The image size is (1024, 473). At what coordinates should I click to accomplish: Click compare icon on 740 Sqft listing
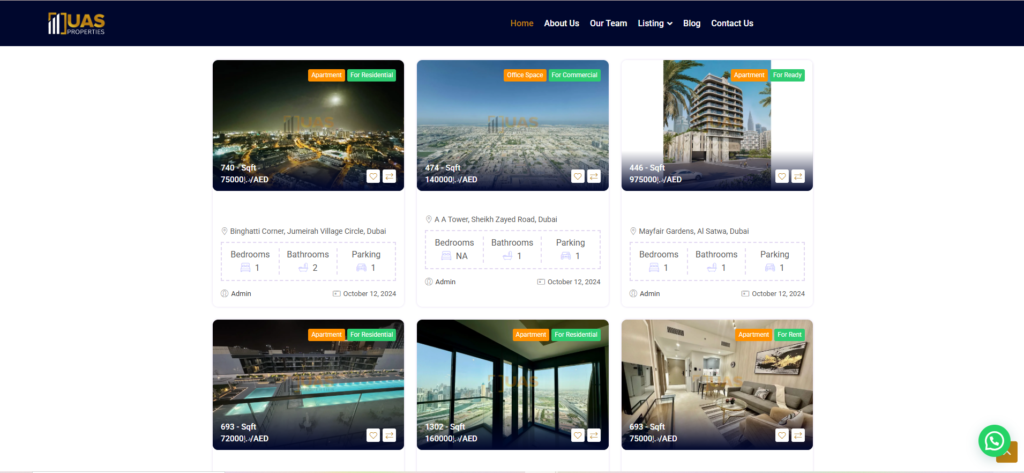pyautogui.click(x=389, y=176)
